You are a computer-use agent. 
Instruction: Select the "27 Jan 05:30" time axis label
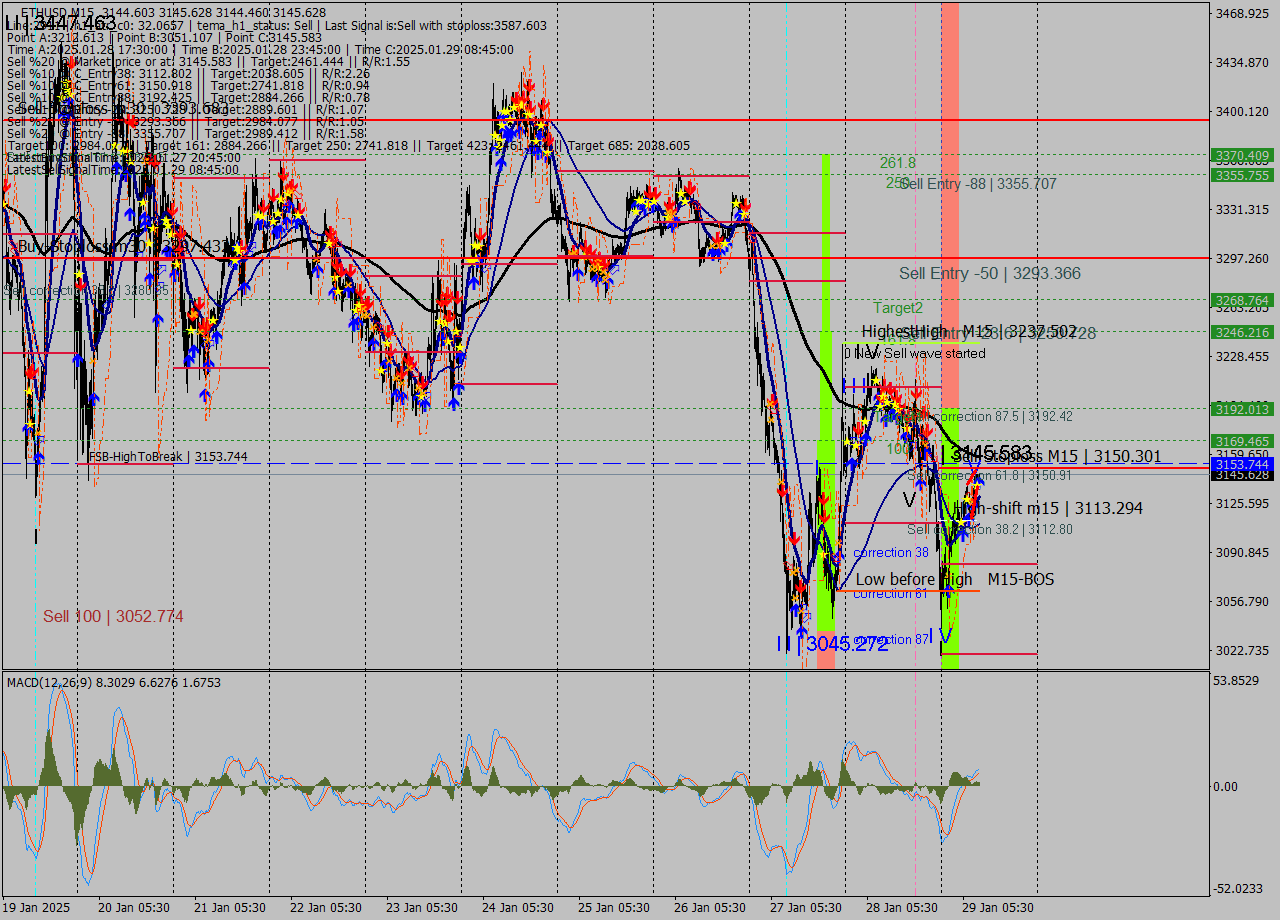tap(805, 907)
